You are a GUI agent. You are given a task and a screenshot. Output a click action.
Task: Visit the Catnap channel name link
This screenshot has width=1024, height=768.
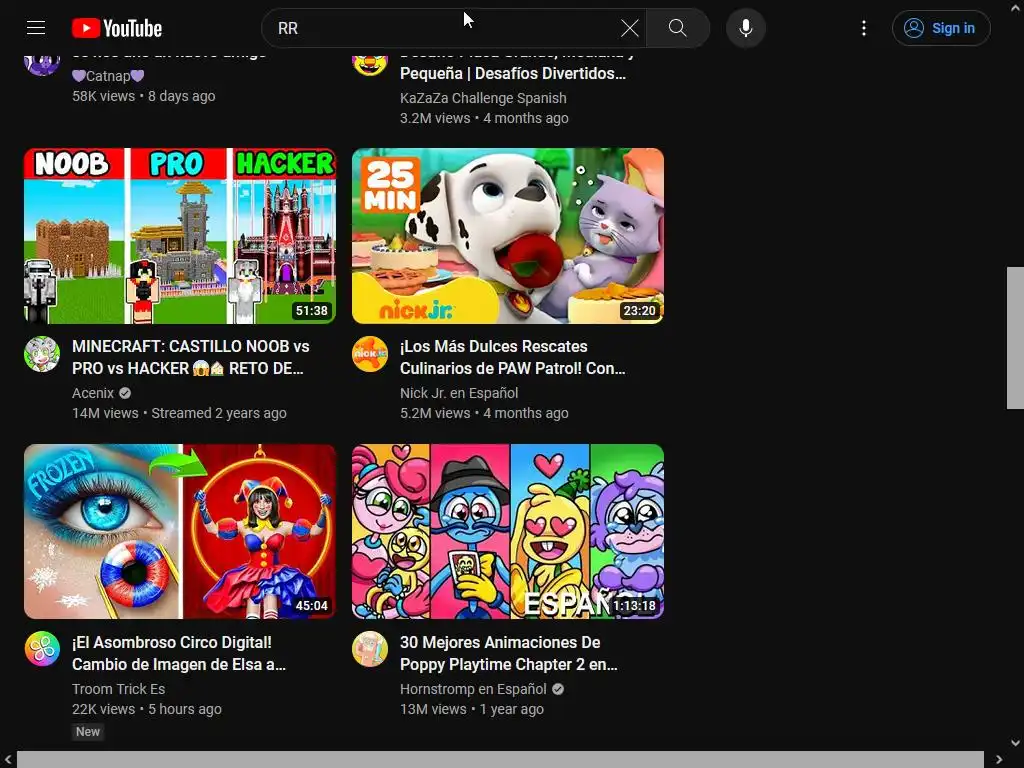point(108,76)
